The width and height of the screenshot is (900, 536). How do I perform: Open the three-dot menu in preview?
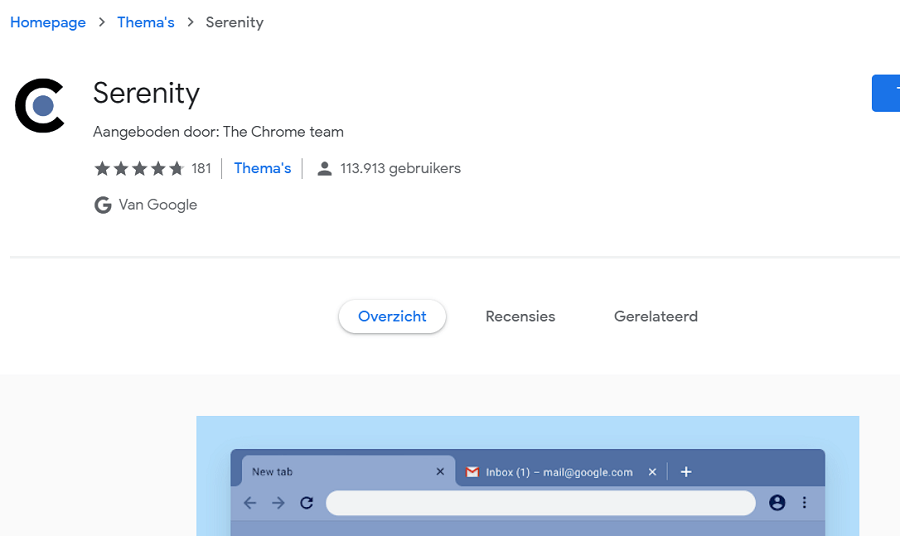(804, 503)
